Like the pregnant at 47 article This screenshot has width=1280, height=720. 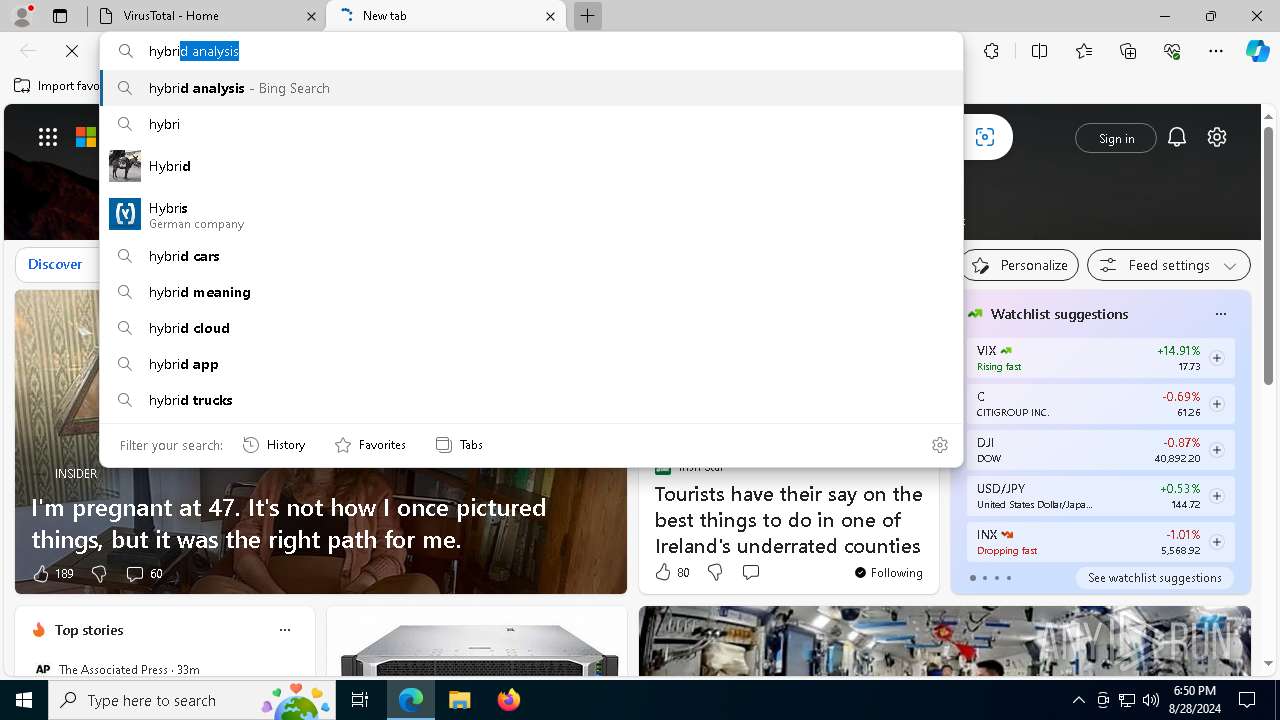pos(53,574)
